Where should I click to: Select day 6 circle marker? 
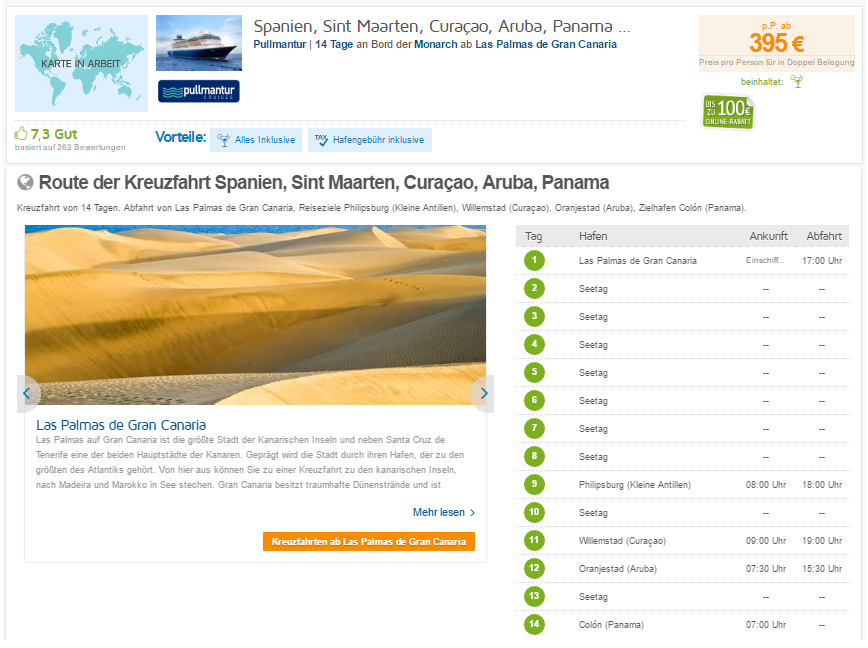534,400
